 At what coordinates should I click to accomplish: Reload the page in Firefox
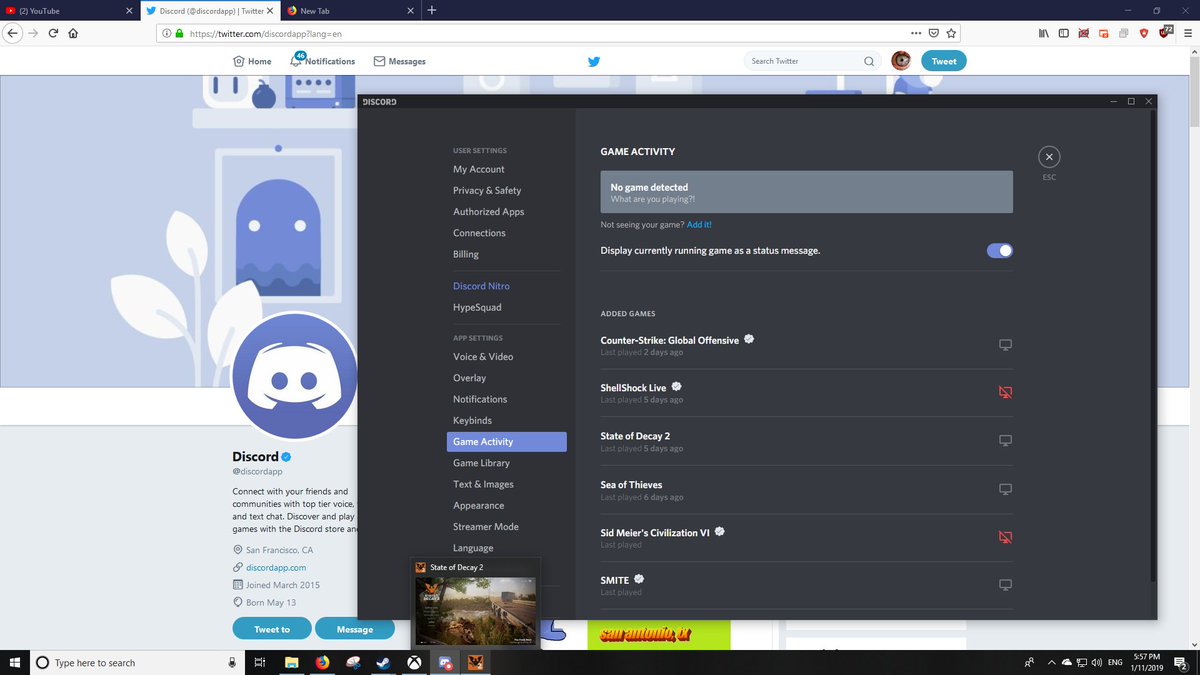click(53, 33)
